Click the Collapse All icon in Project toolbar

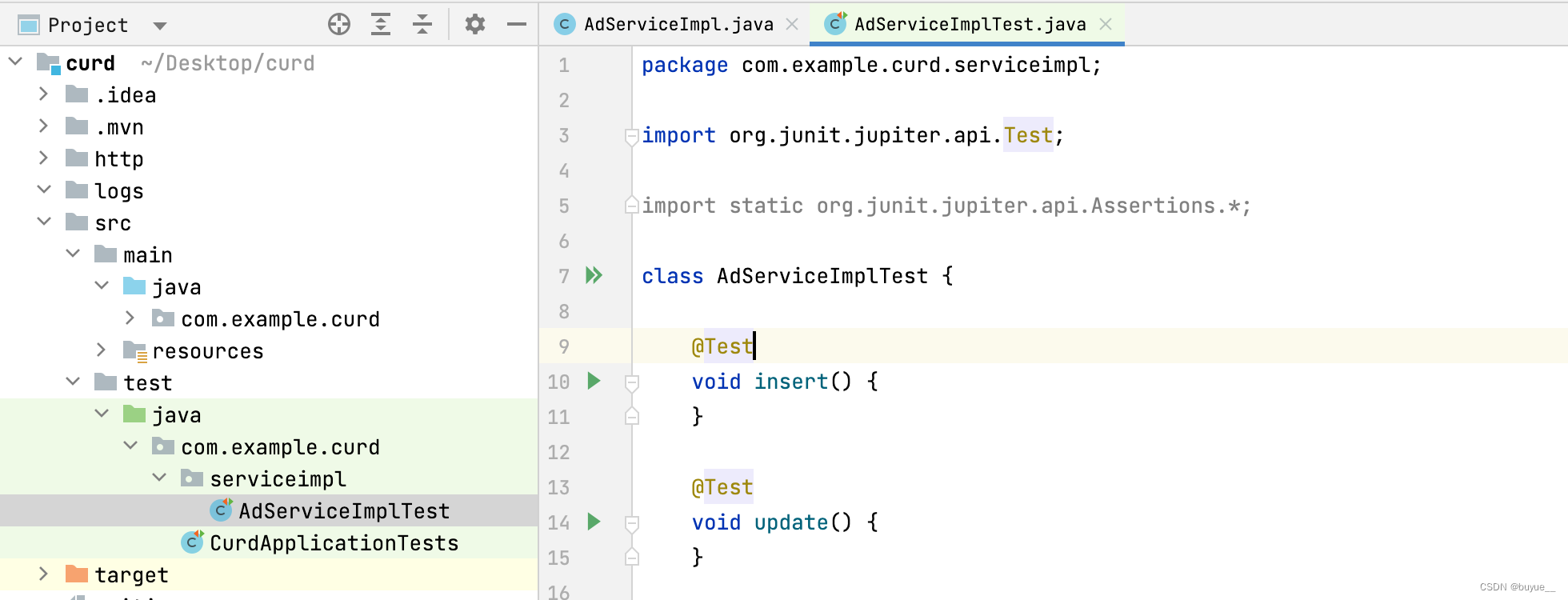[x=422, y=25]
